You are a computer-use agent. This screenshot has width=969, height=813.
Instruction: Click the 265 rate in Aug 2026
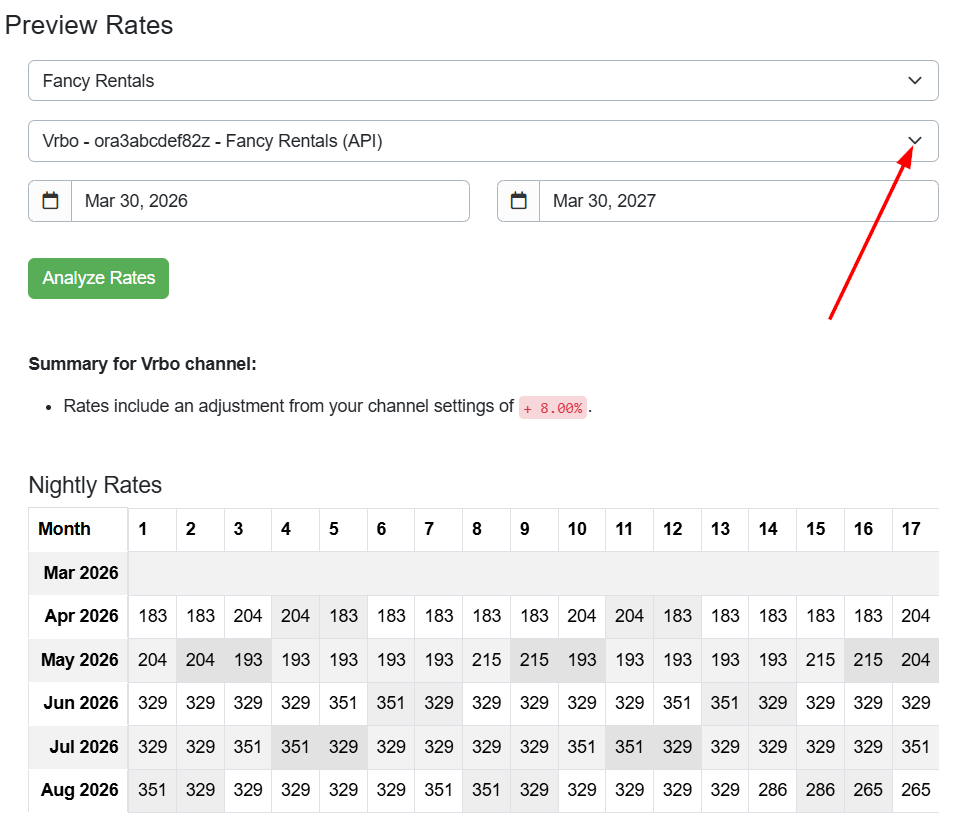tap(868, 790)
